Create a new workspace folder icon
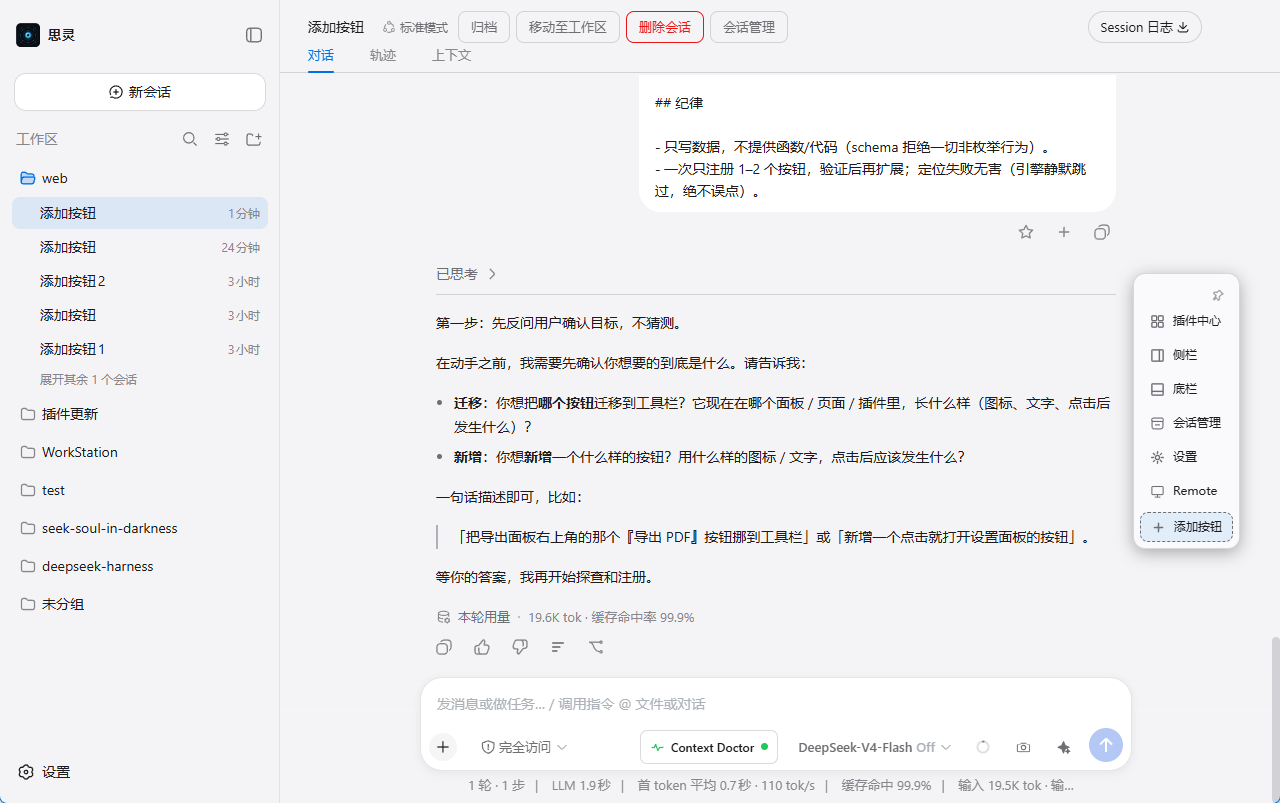 [x=254, y=139]
